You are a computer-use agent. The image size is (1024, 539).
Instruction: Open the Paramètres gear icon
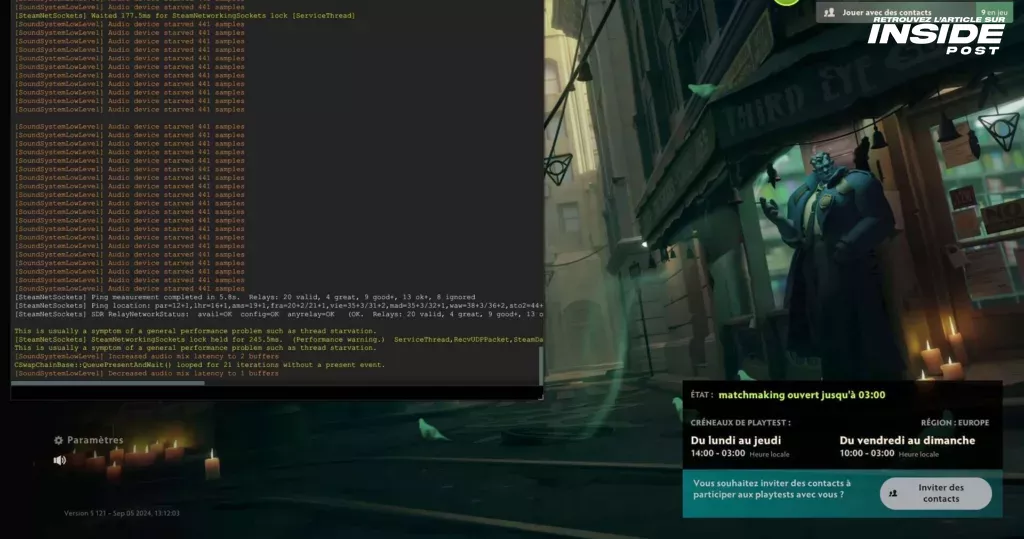click(x=59, y=440)
